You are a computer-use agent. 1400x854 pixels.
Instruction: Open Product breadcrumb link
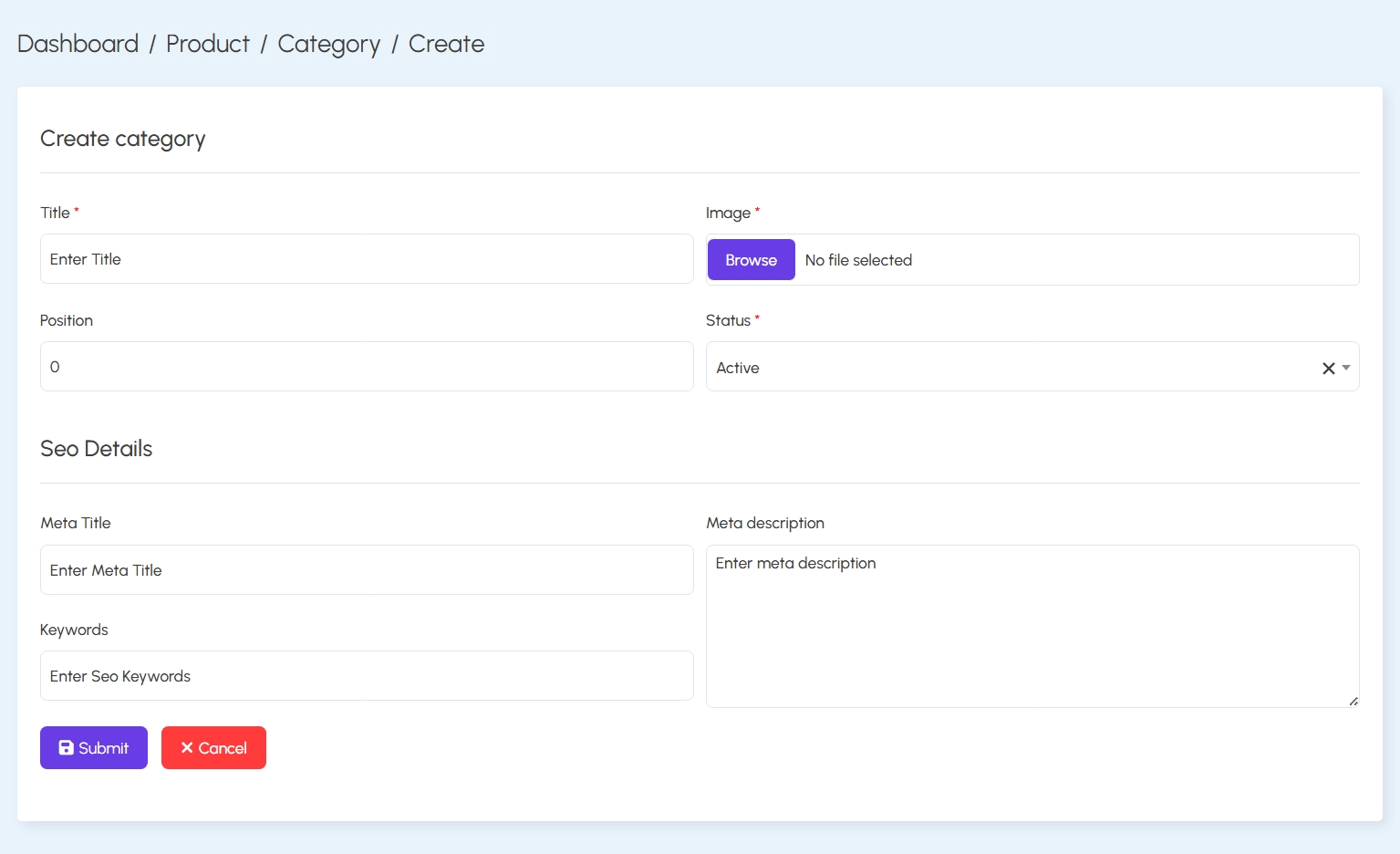[208, 44]
